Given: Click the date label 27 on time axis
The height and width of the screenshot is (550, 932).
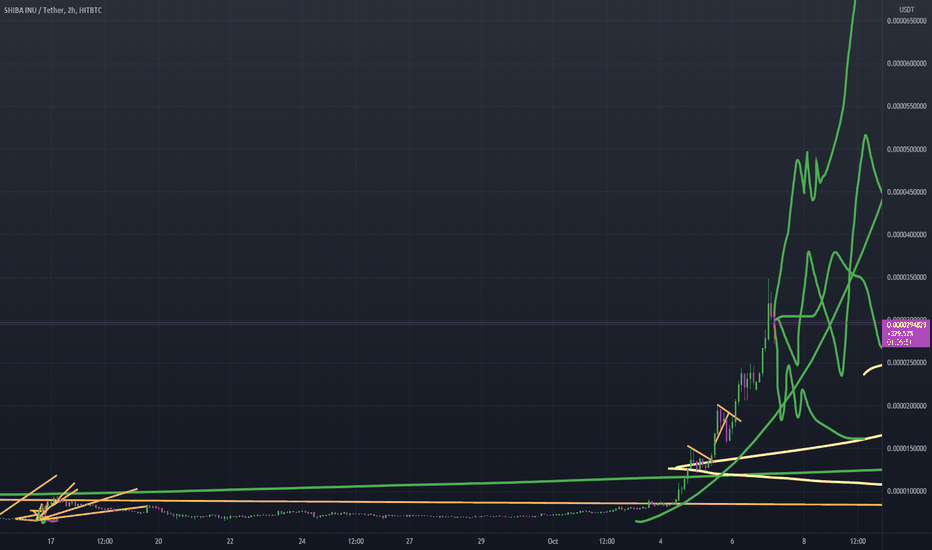Looking at the screenshot, I should coord(410,541).
